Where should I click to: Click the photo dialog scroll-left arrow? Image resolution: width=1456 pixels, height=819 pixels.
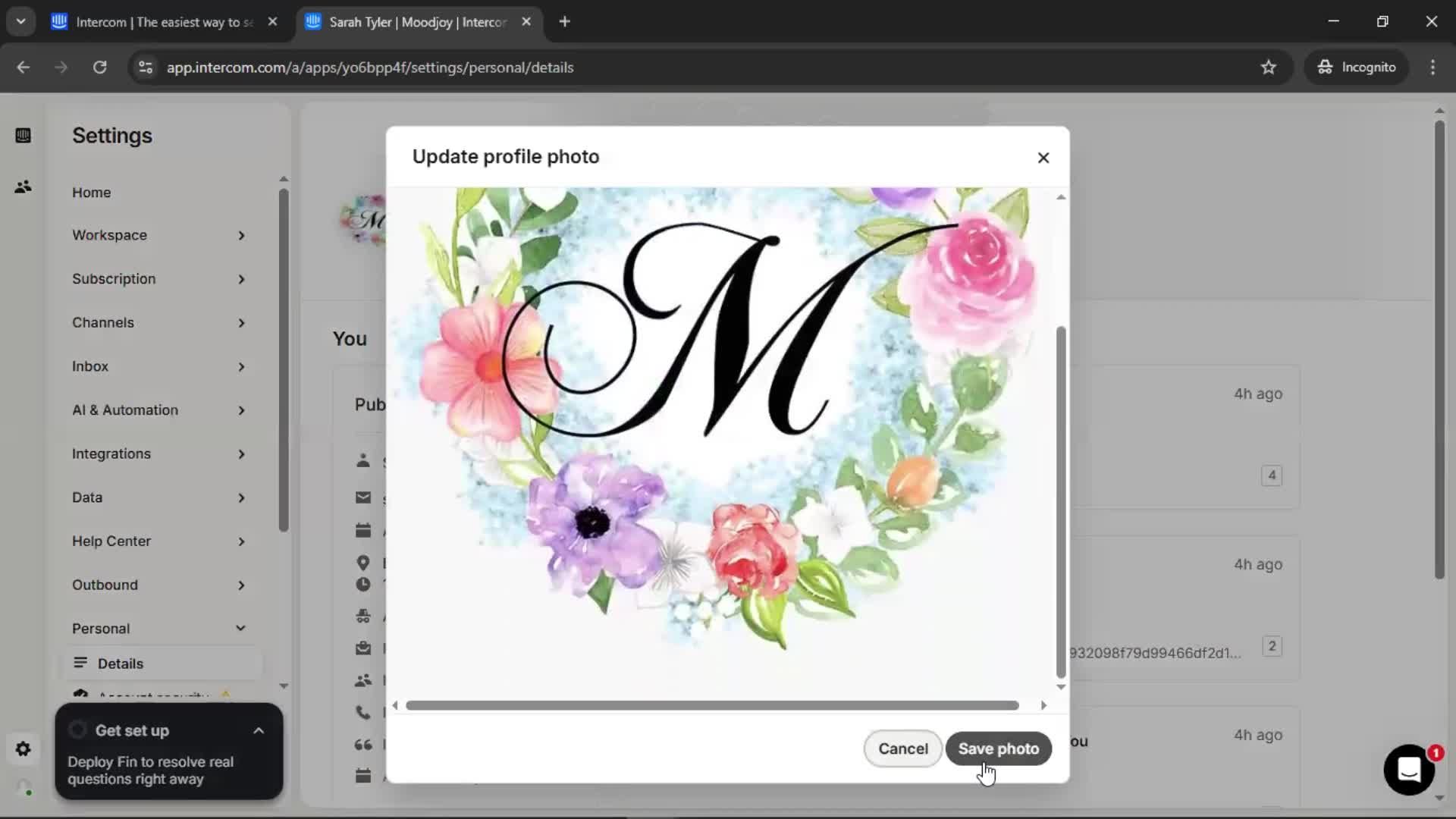coord(395,705)
